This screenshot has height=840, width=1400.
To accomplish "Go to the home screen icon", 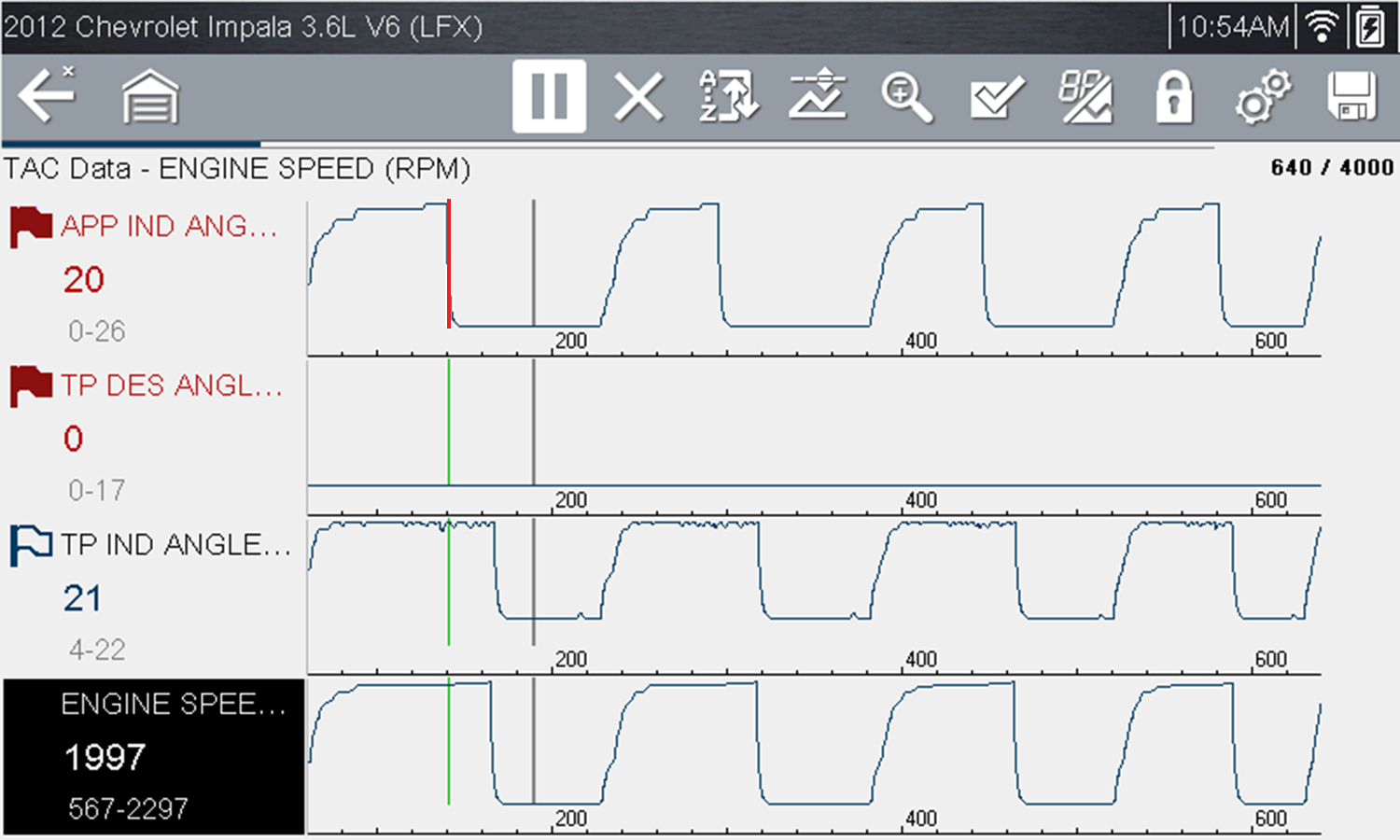I will 150,96.
